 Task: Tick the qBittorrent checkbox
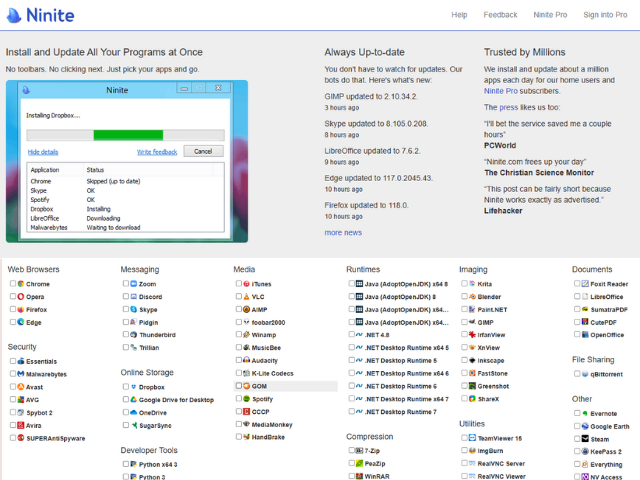pos(577,373)
